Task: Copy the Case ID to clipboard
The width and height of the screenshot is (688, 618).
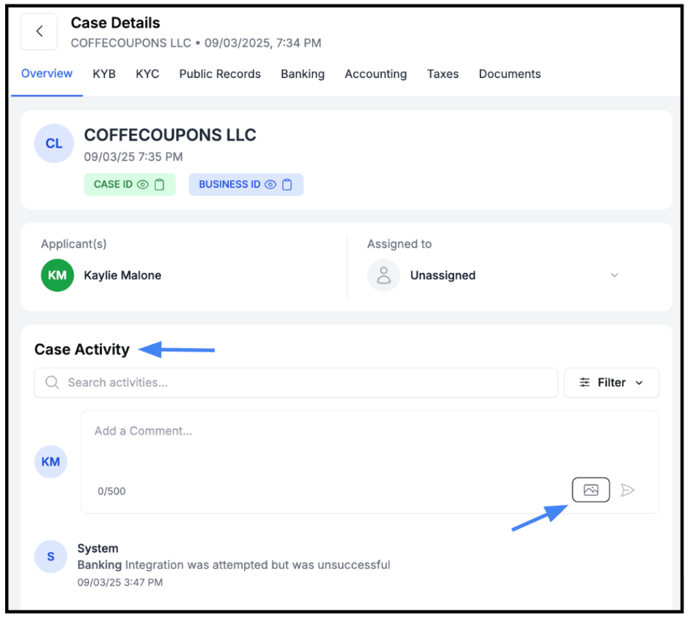Action: tap(160, 185)
